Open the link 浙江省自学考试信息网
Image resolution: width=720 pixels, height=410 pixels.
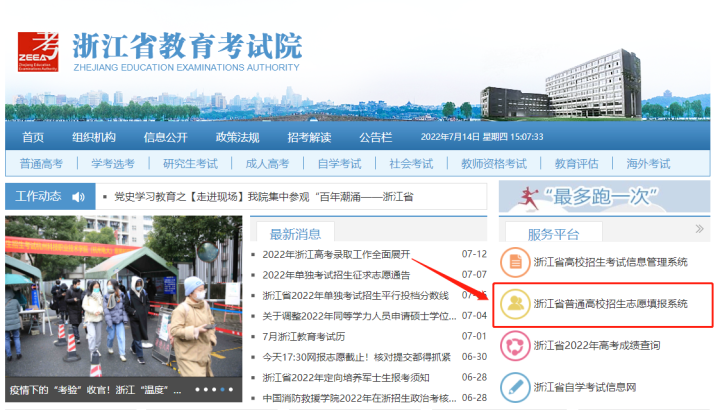tap(585, 387)
